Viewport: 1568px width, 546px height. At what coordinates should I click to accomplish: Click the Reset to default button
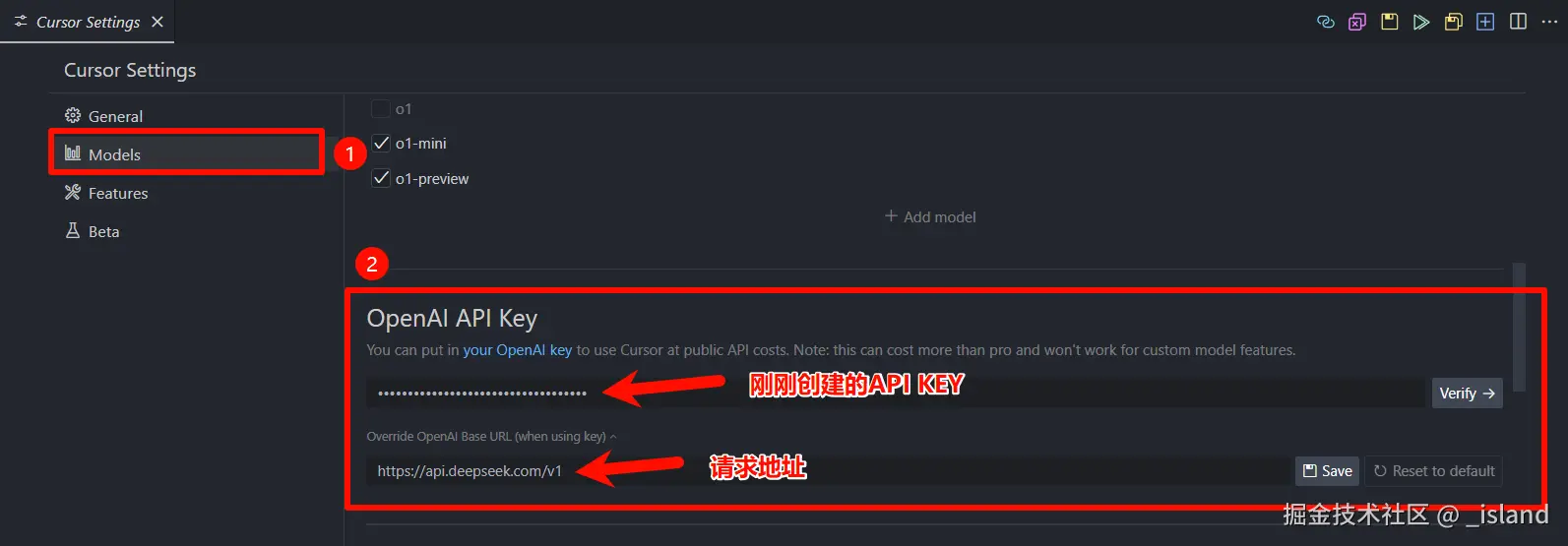pos(1433,471)
